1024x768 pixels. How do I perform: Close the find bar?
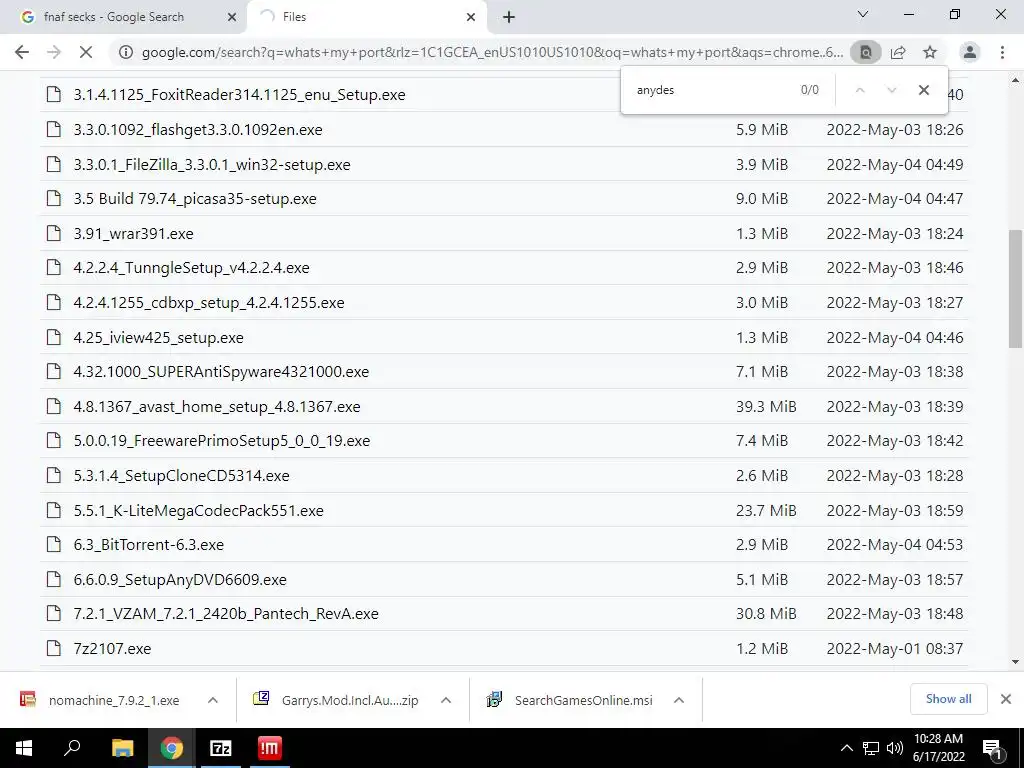[x=923, y=90]
